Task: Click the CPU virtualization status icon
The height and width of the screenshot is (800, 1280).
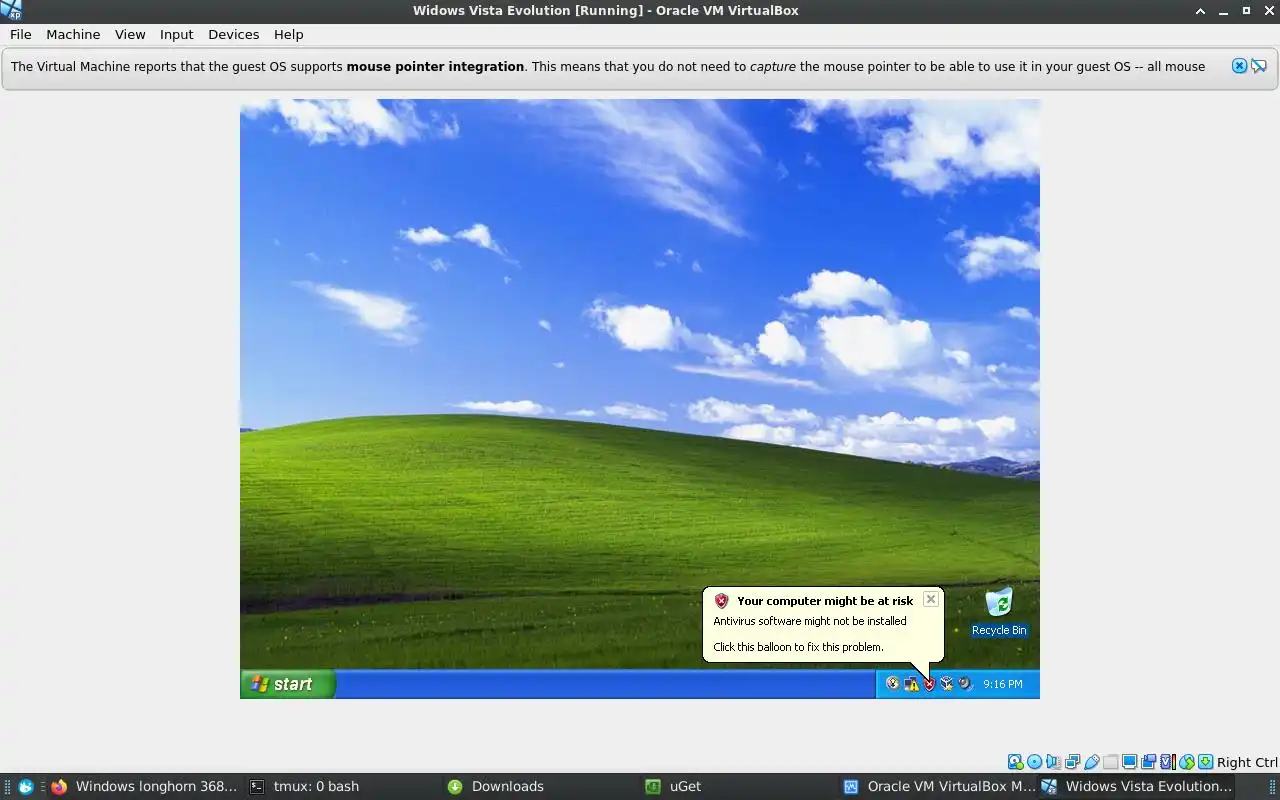Action: [1168, 762]
